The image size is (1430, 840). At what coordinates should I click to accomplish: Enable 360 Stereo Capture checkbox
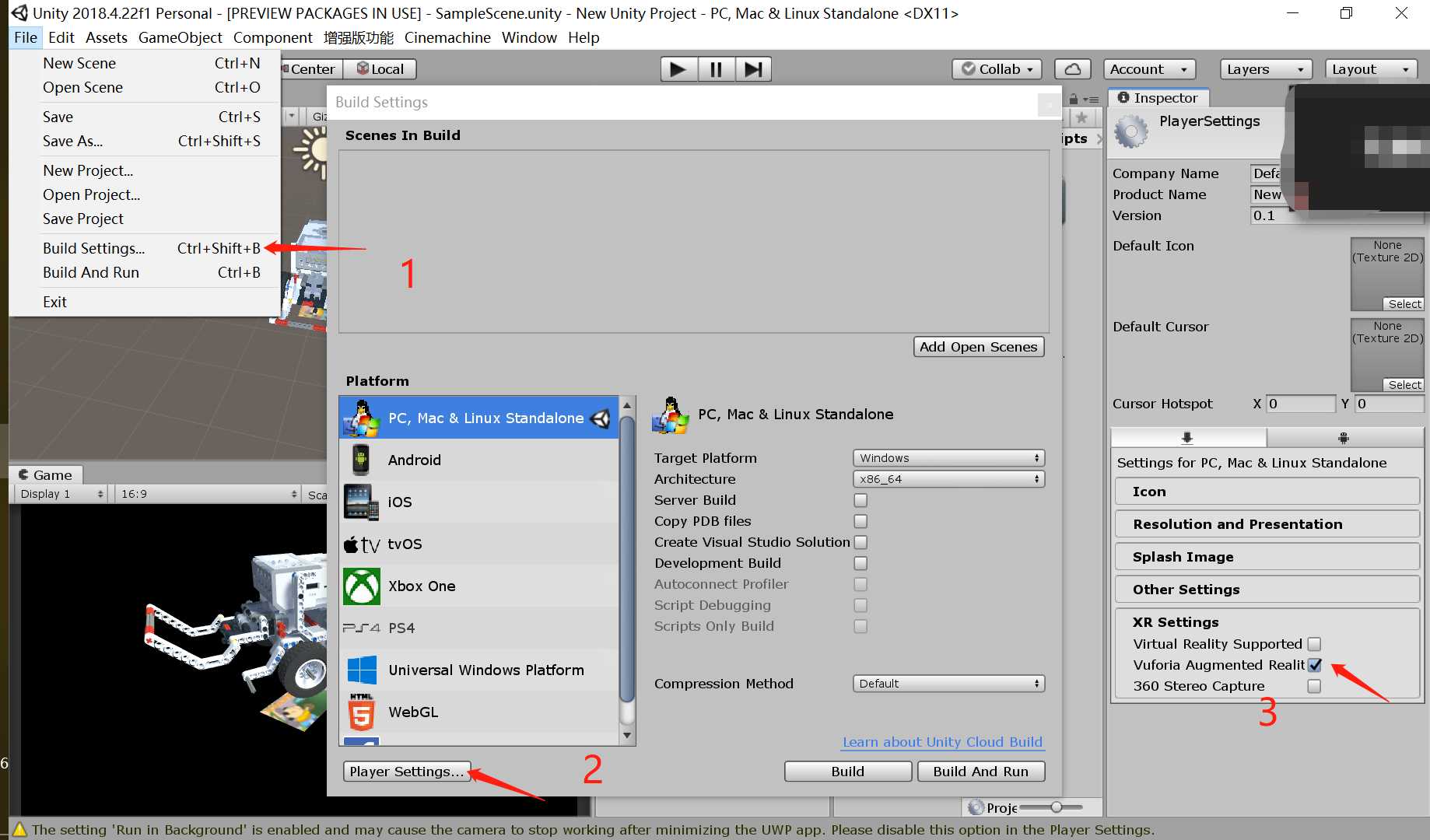[x=1314, y=686]
